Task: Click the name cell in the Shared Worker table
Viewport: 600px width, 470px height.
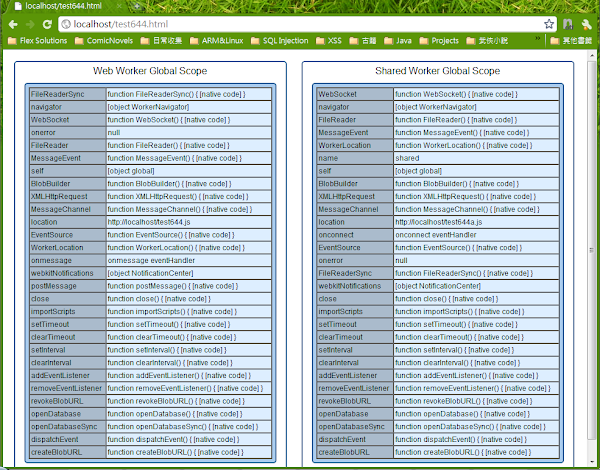Action: (355, 158)
